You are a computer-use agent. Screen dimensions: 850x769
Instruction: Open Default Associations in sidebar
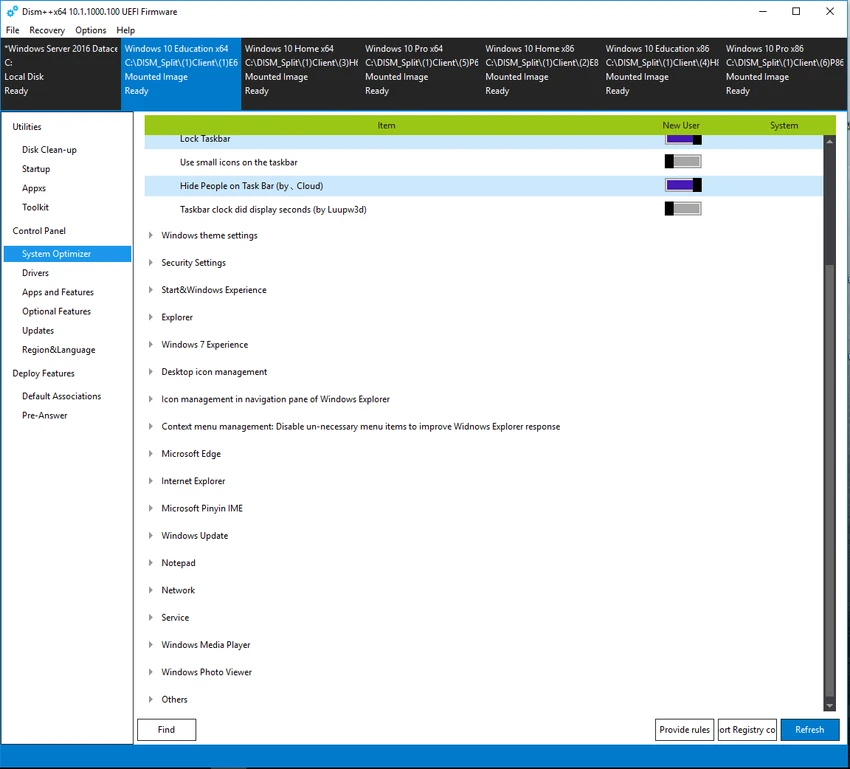coord(61,396)
